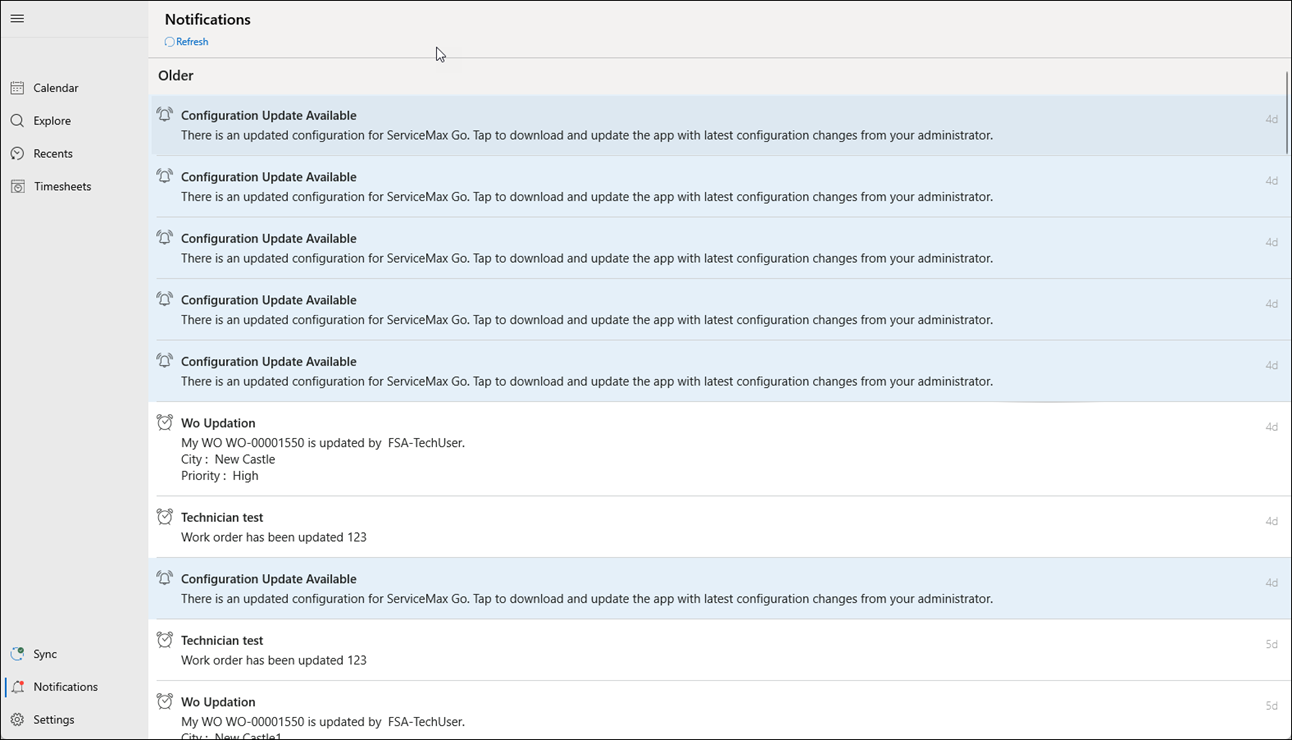Click the 'Older' section header
The height and width of the screenshot is (740, 1292).
[176, 76]
